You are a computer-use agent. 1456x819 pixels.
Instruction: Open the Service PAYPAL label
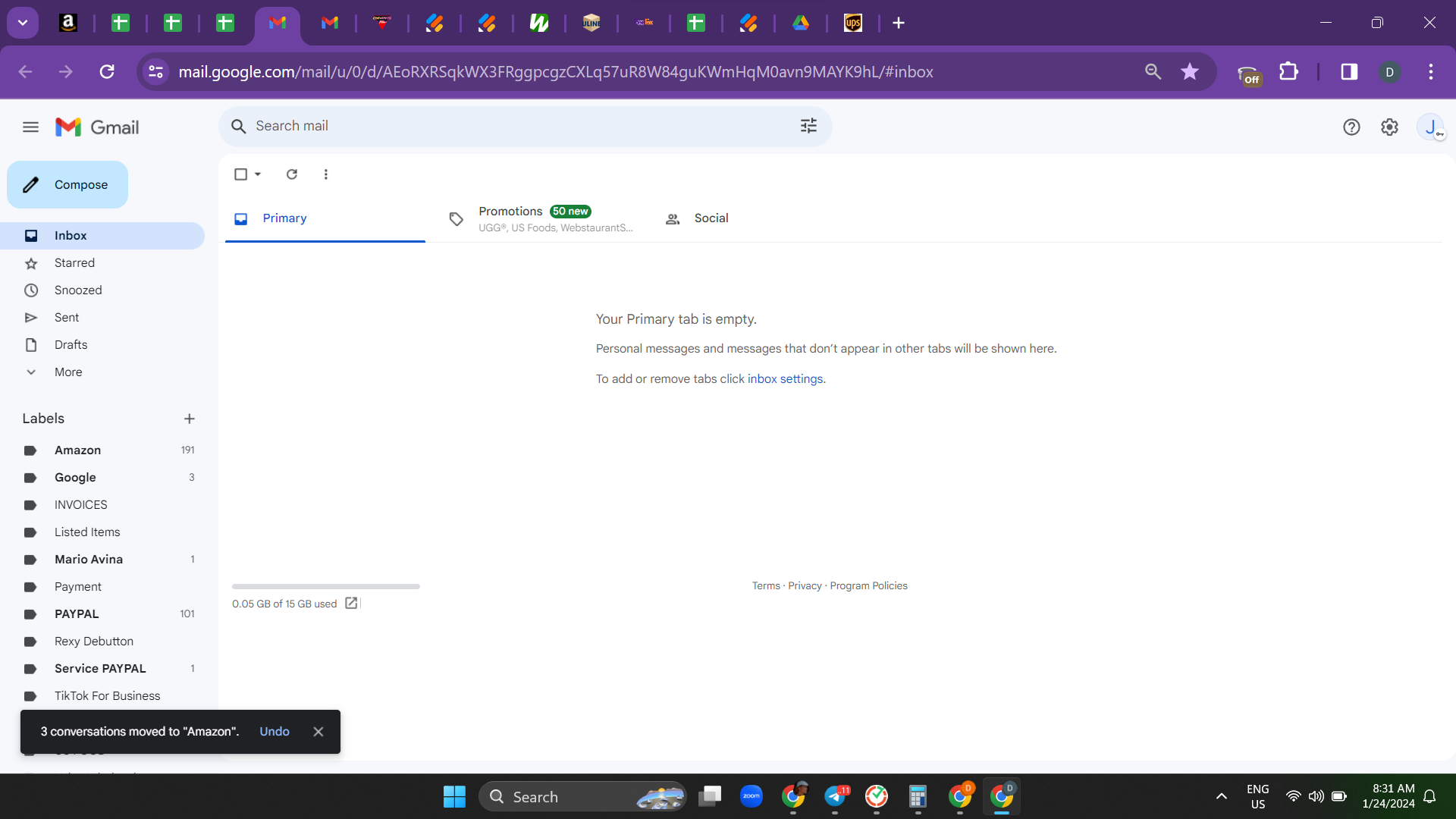102,668
